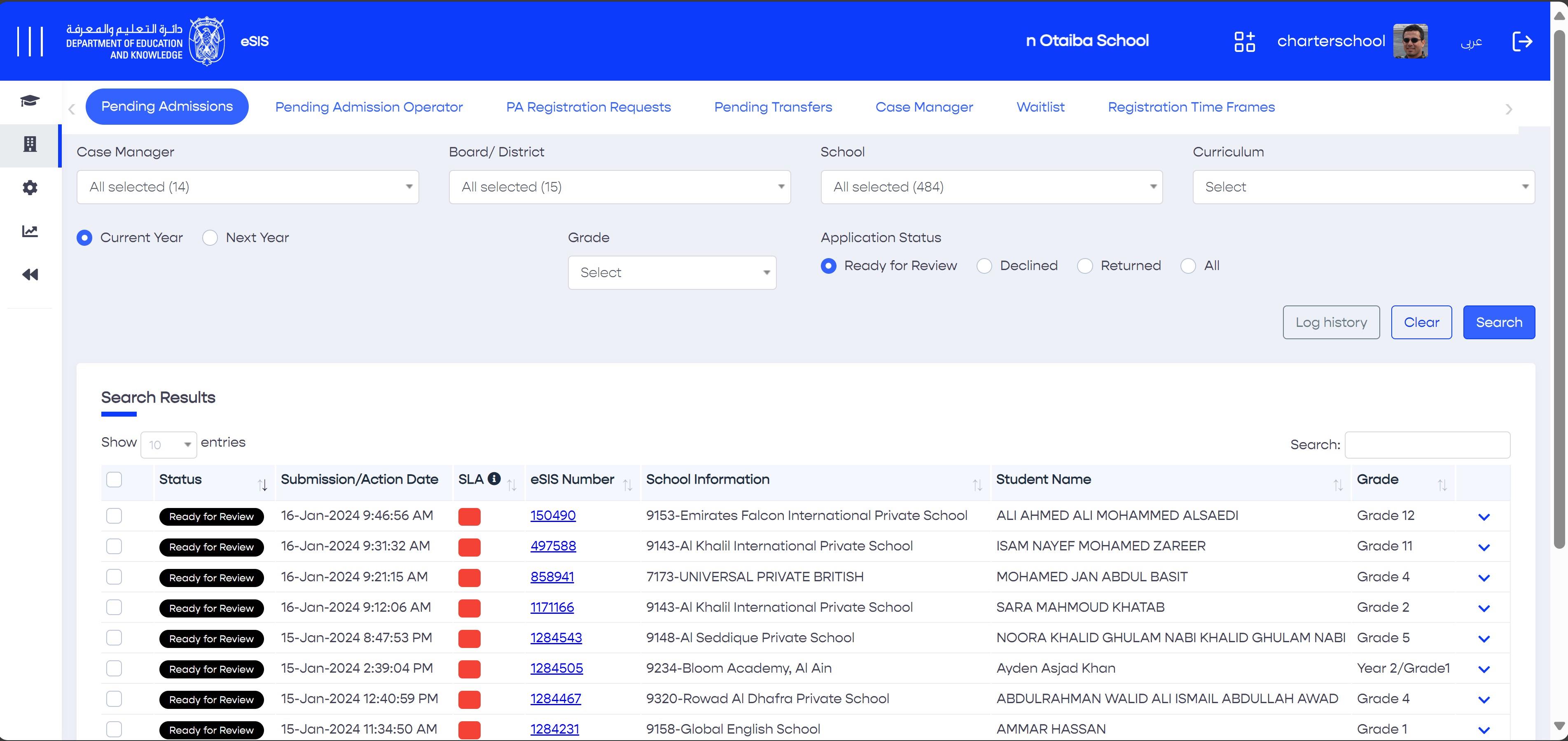Expand row for ISAM NAYEF MOHAMED ZAREER
The image size is (1568, 741).
click(1484, 548)
